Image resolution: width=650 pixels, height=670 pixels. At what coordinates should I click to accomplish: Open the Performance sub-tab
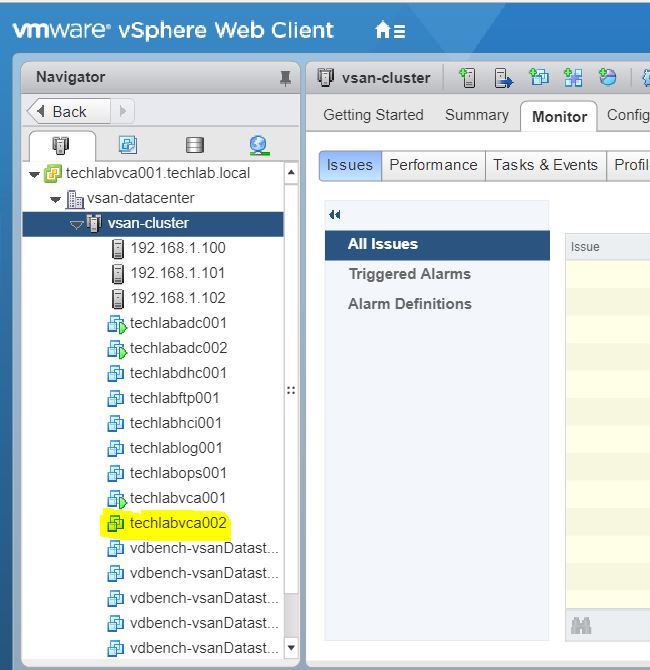[433, 165]
